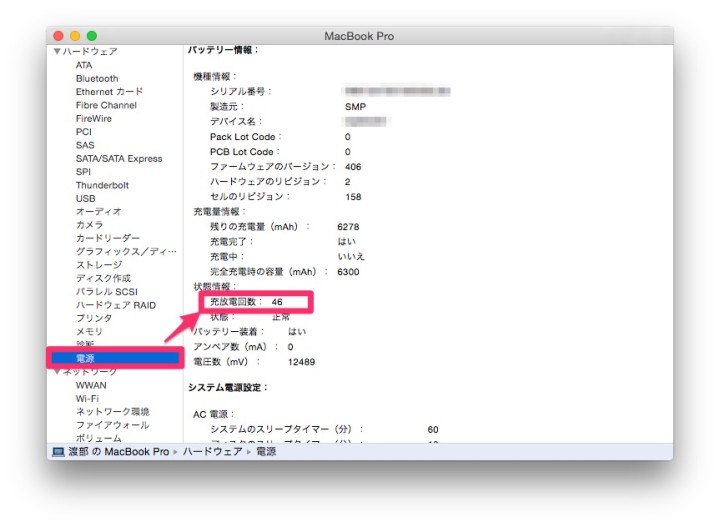The image size is (720, 527).
Task: Open SATA/SATA Express in the sidebar
Action: pyautogui.click(x=119, y=158)
